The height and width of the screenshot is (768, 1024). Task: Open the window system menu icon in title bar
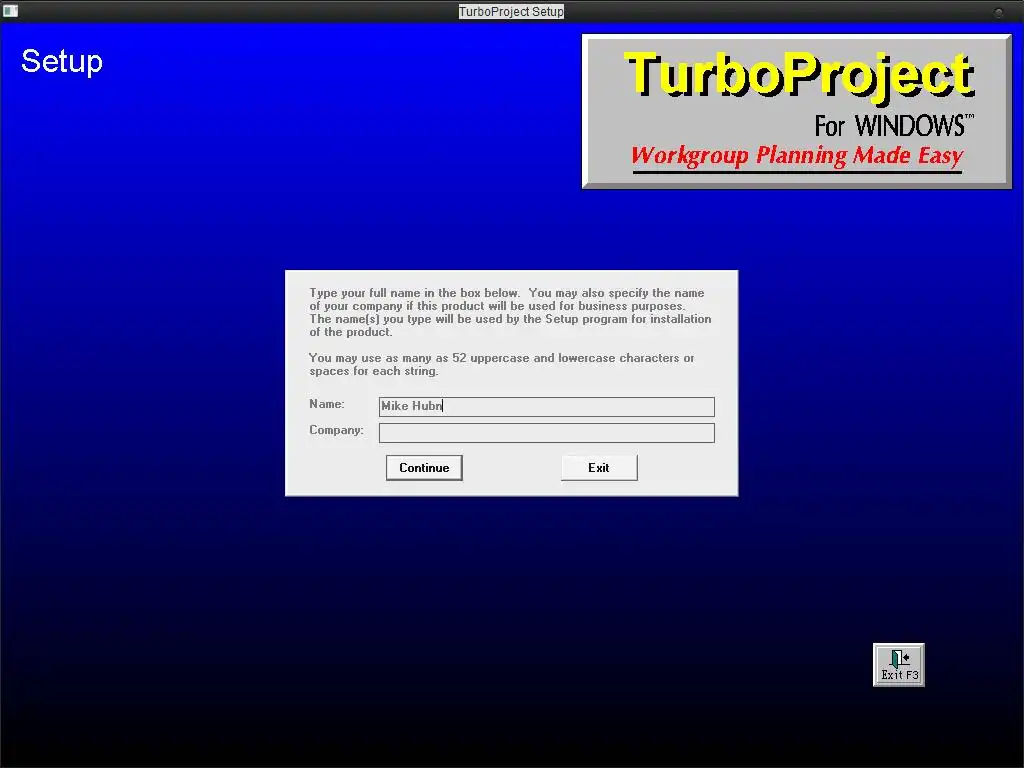10,10
